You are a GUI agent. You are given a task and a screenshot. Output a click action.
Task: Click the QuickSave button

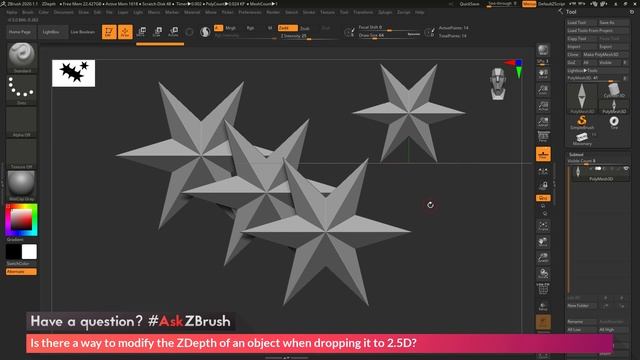pyautogui.click(x=469, y=4)
